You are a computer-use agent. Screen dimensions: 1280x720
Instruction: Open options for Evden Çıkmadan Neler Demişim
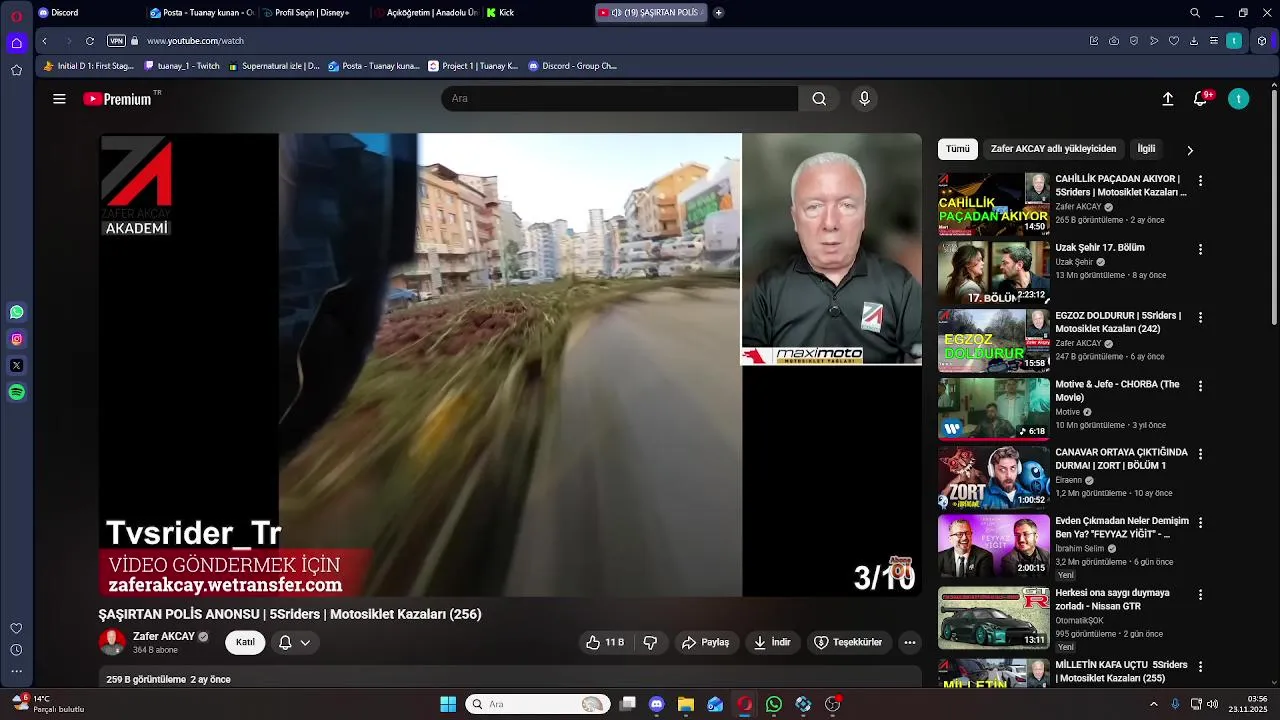1200,522
